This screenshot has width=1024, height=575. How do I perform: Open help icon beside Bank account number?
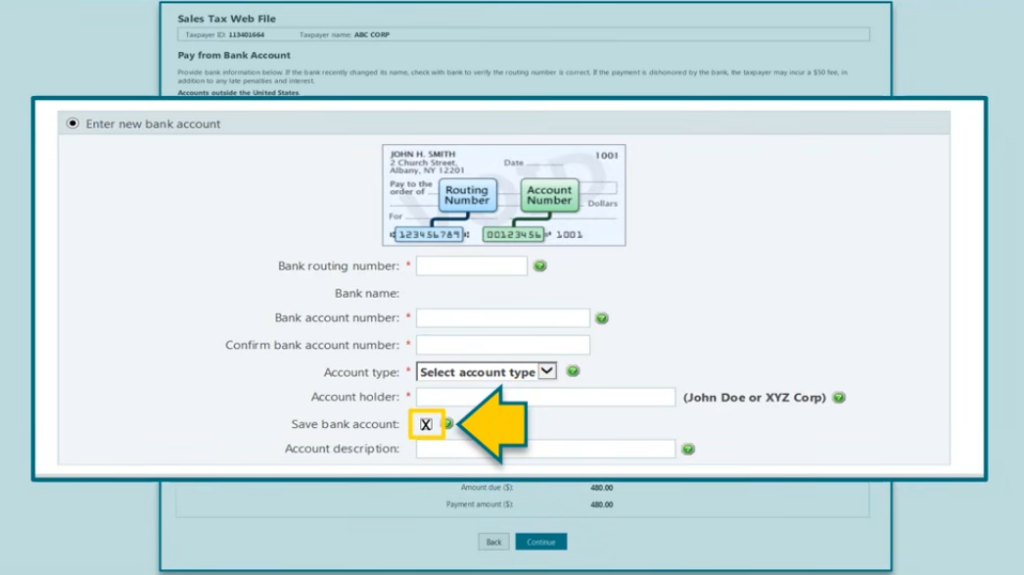point(601,318)
